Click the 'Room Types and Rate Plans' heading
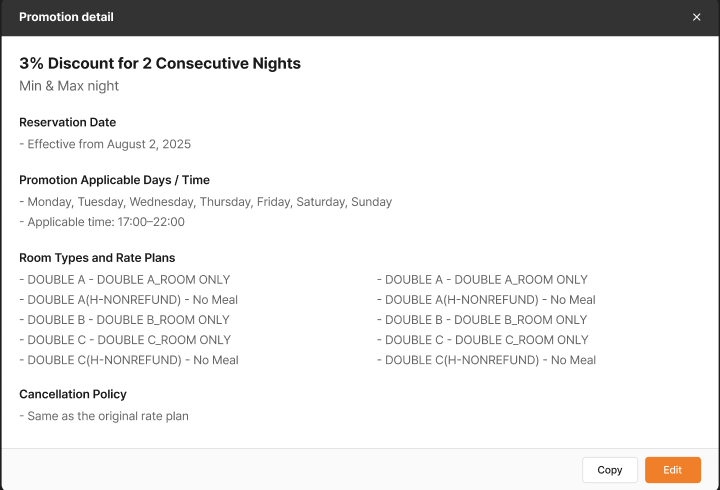720x490 pixels. (x=97, y=258)
